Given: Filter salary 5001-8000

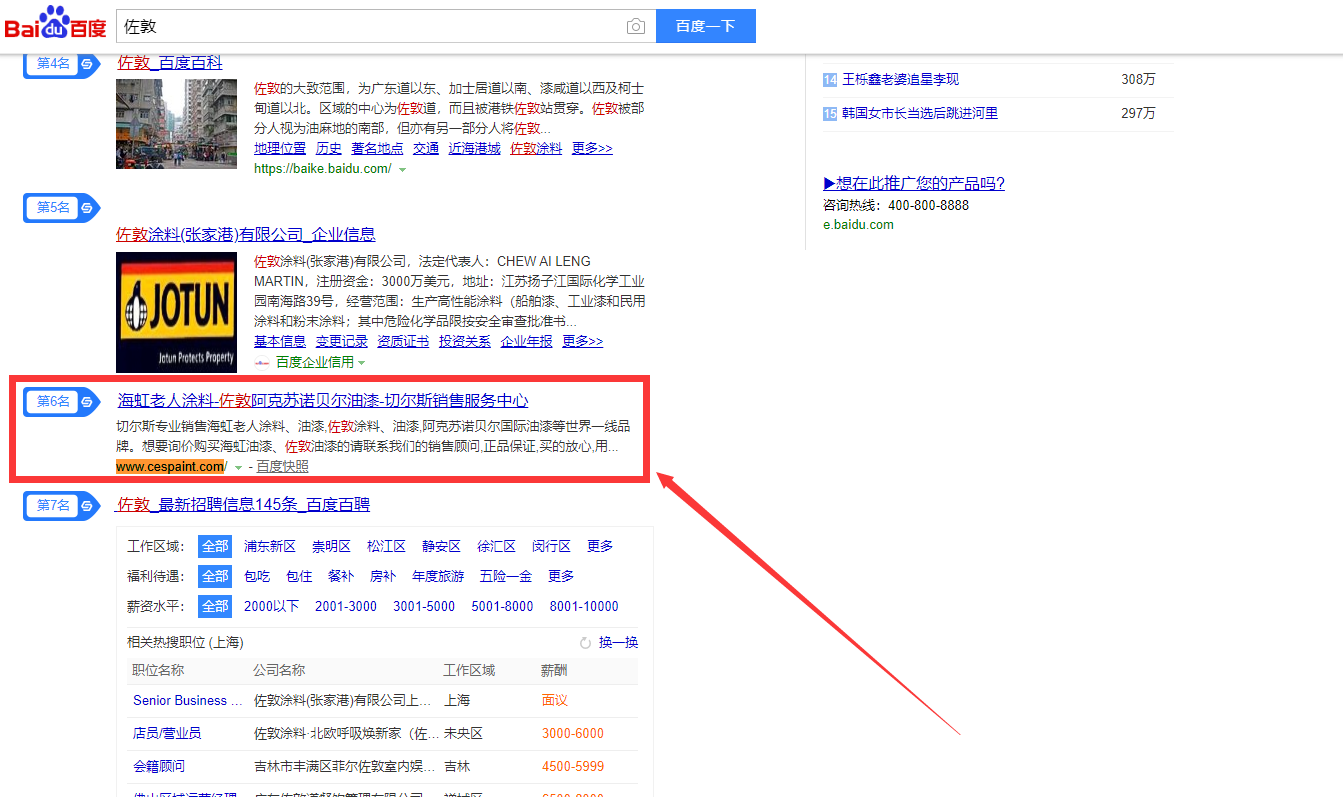Looking at the screenshot, I should [503, 606].
